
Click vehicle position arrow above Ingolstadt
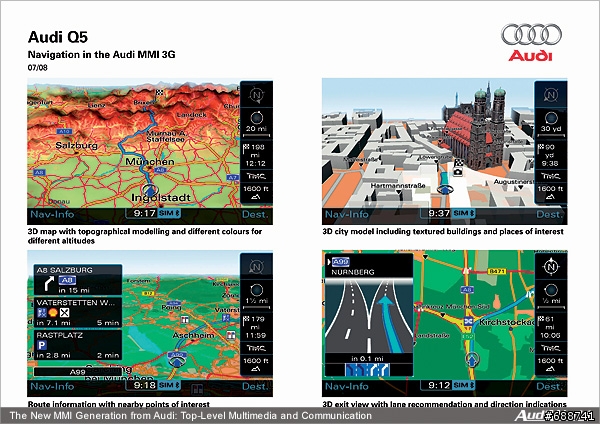[x=150, y=189]
